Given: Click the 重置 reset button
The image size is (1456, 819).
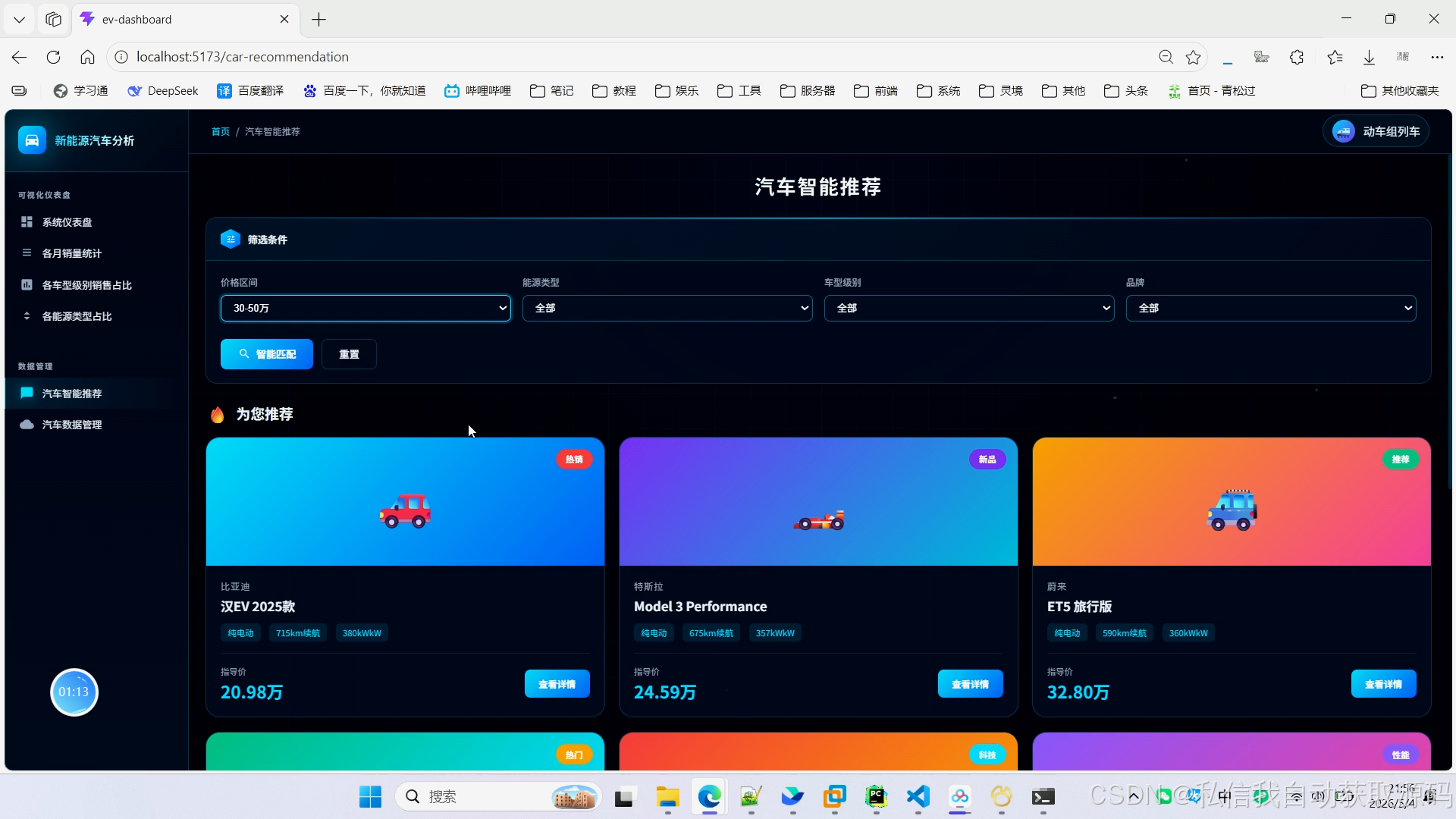Looking at the screenshot, I should pyautogui.click(x=349, y=354).
